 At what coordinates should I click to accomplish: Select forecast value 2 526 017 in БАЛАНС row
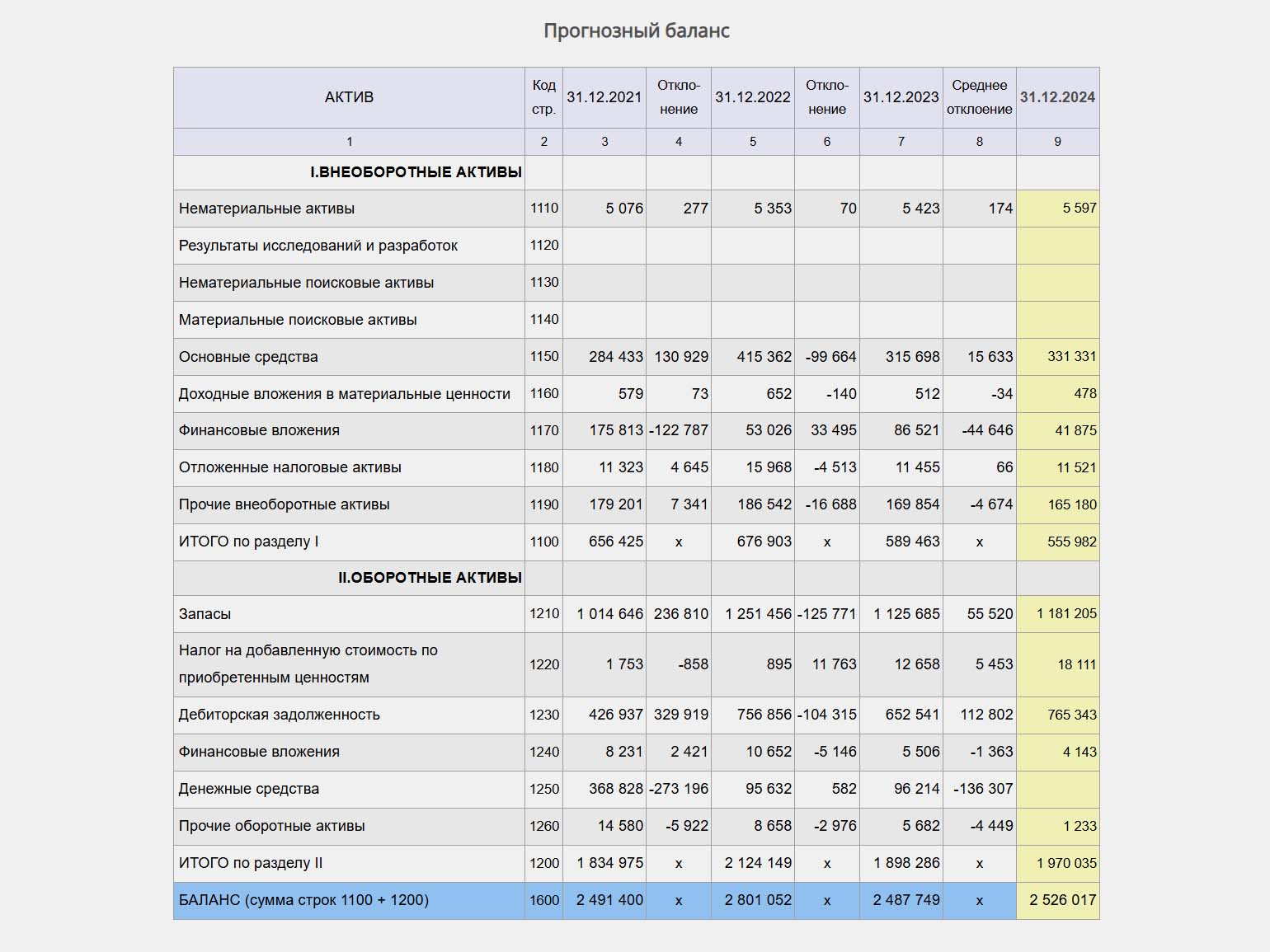click(1062, 900)
